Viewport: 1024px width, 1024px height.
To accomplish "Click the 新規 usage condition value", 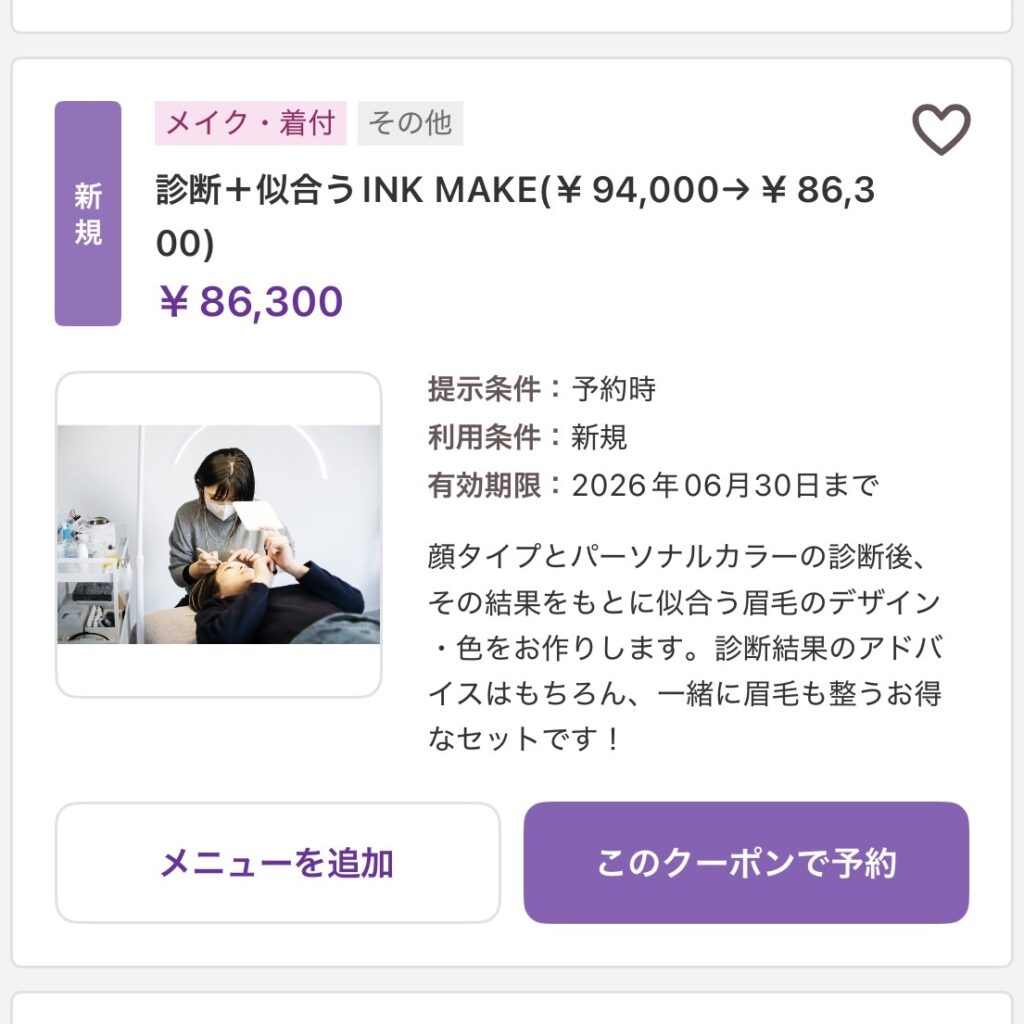I will [x=600, y=437].
